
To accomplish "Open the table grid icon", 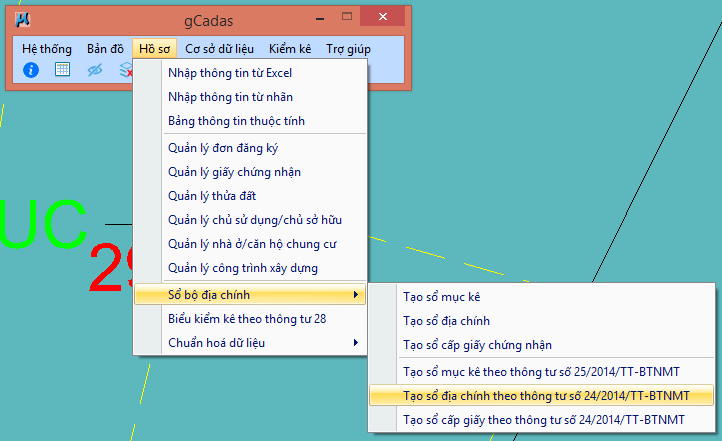I will click(62, 70).
